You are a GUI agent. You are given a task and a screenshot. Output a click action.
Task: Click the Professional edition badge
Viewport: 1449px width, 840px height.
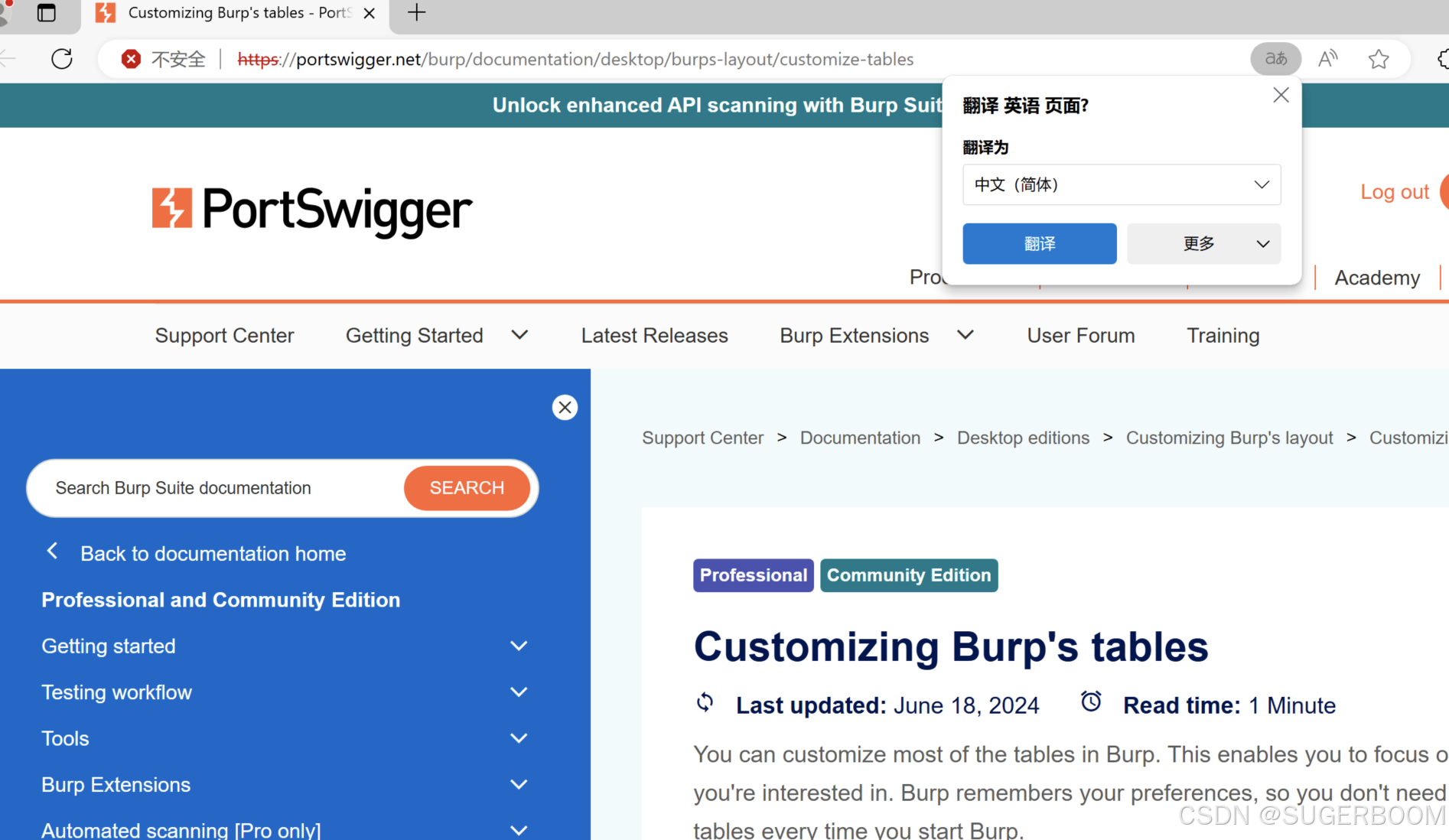click(753, 575)
